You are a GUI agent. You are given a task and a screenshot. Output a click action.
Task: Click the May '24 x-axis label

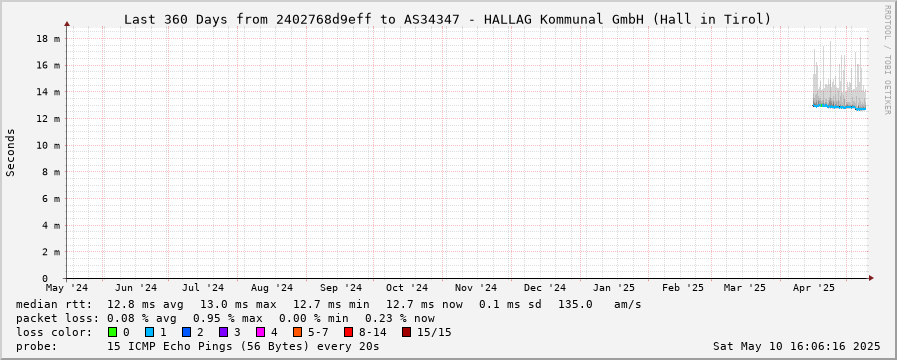pyautogui.click(x=67, y=287)
